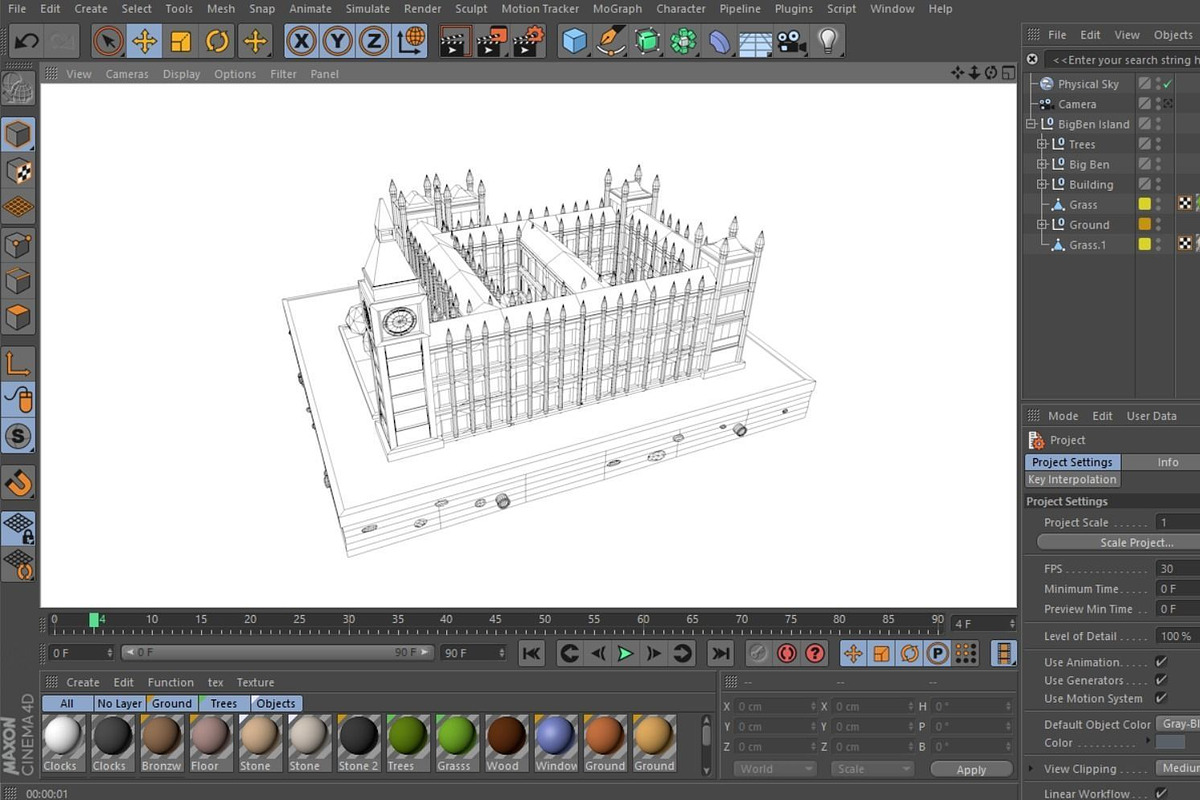Image resolution: width=1200 pixels, height=800 pixels.
Task: Open the Sculpt menu
Action: (x=471, y=9)
